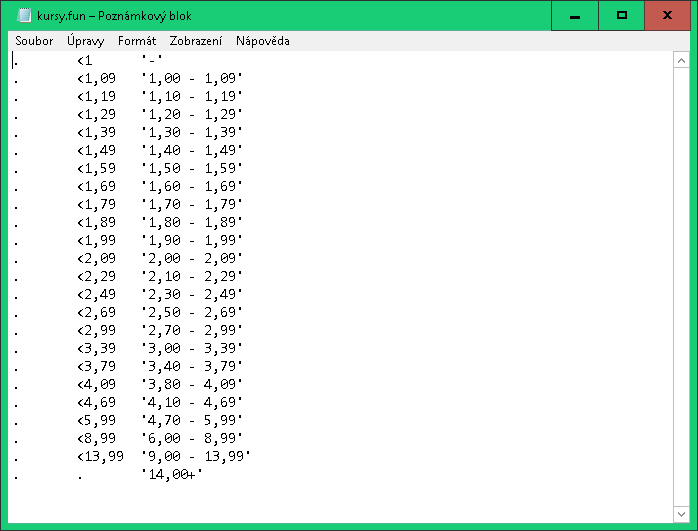Click the scroll down arrow

[x=681, y=514]
